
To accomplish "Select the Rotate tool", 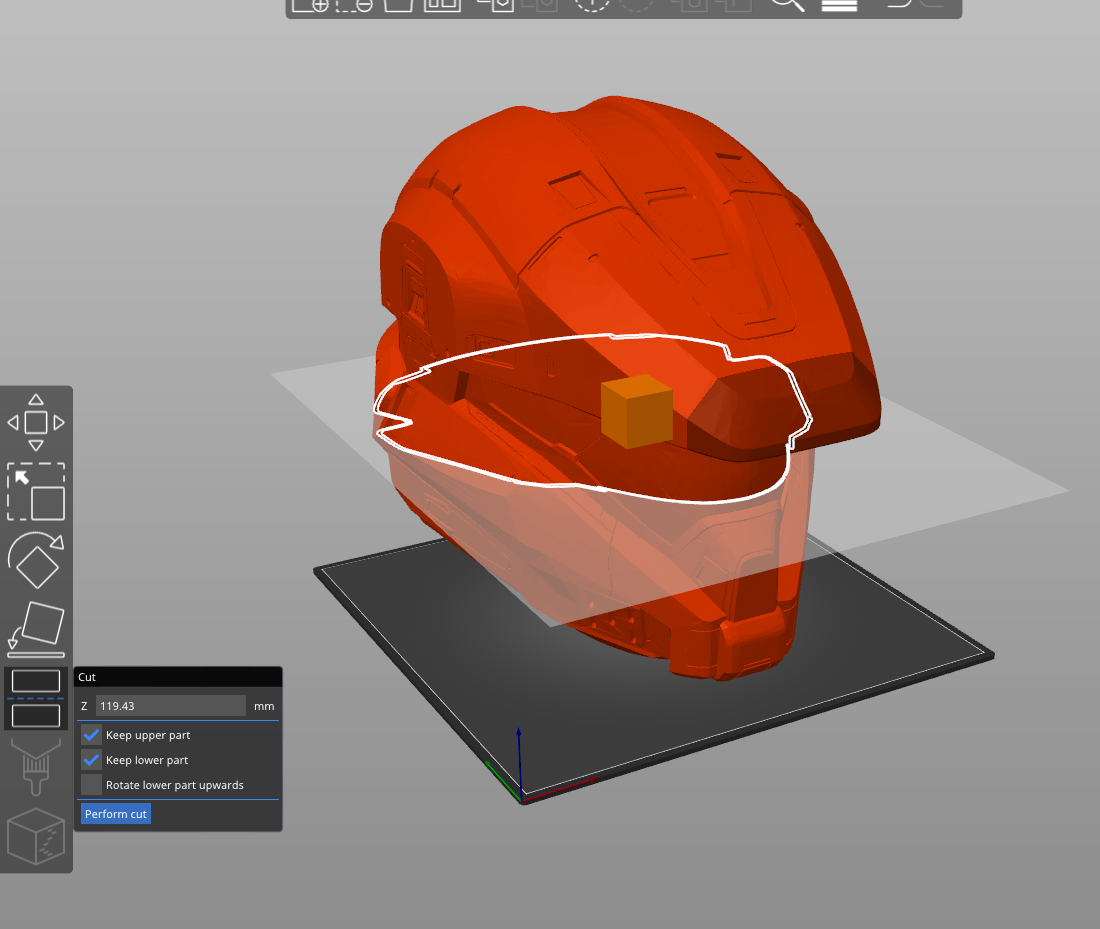I will click(36, 560).
